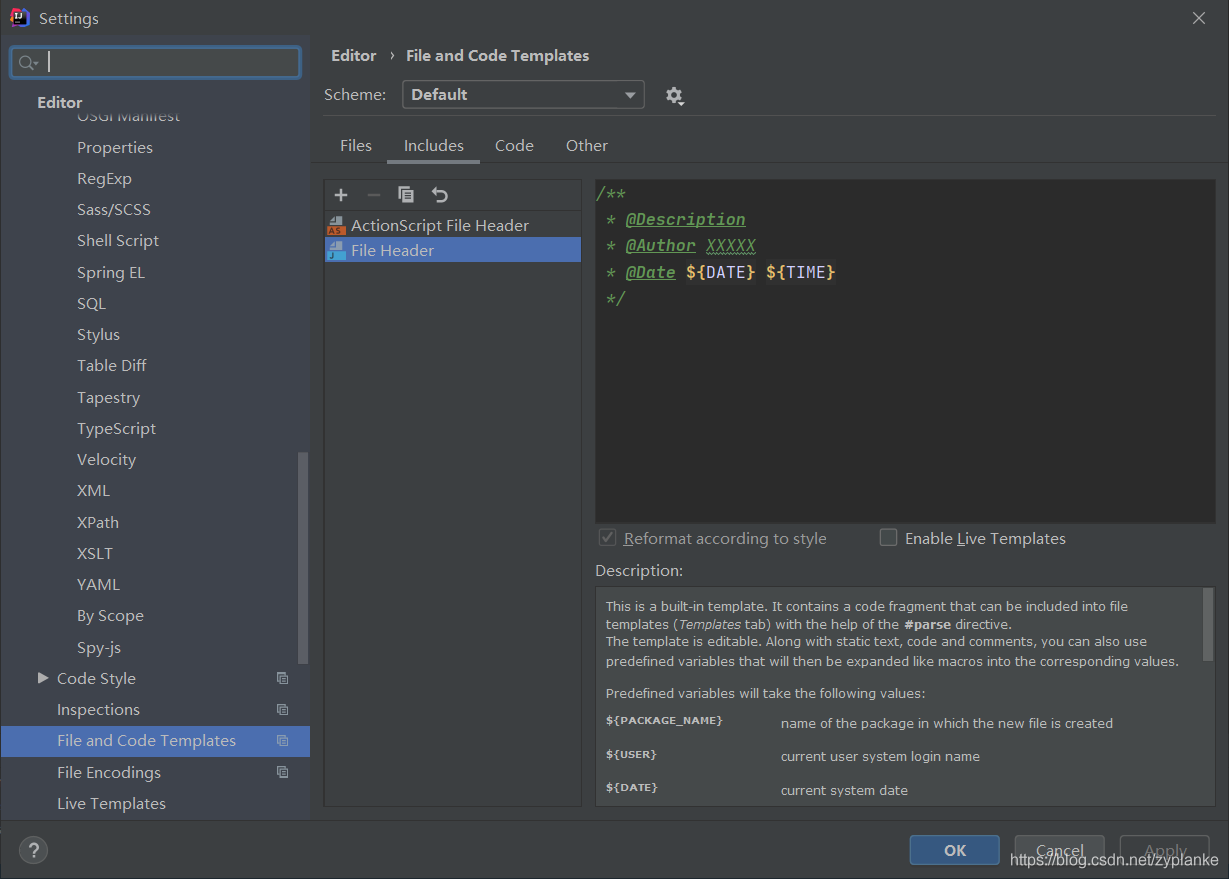The width and height of the screenshot is (1229, 879).
Task: Remove the selected template using the minus icon
Action: 373,194
